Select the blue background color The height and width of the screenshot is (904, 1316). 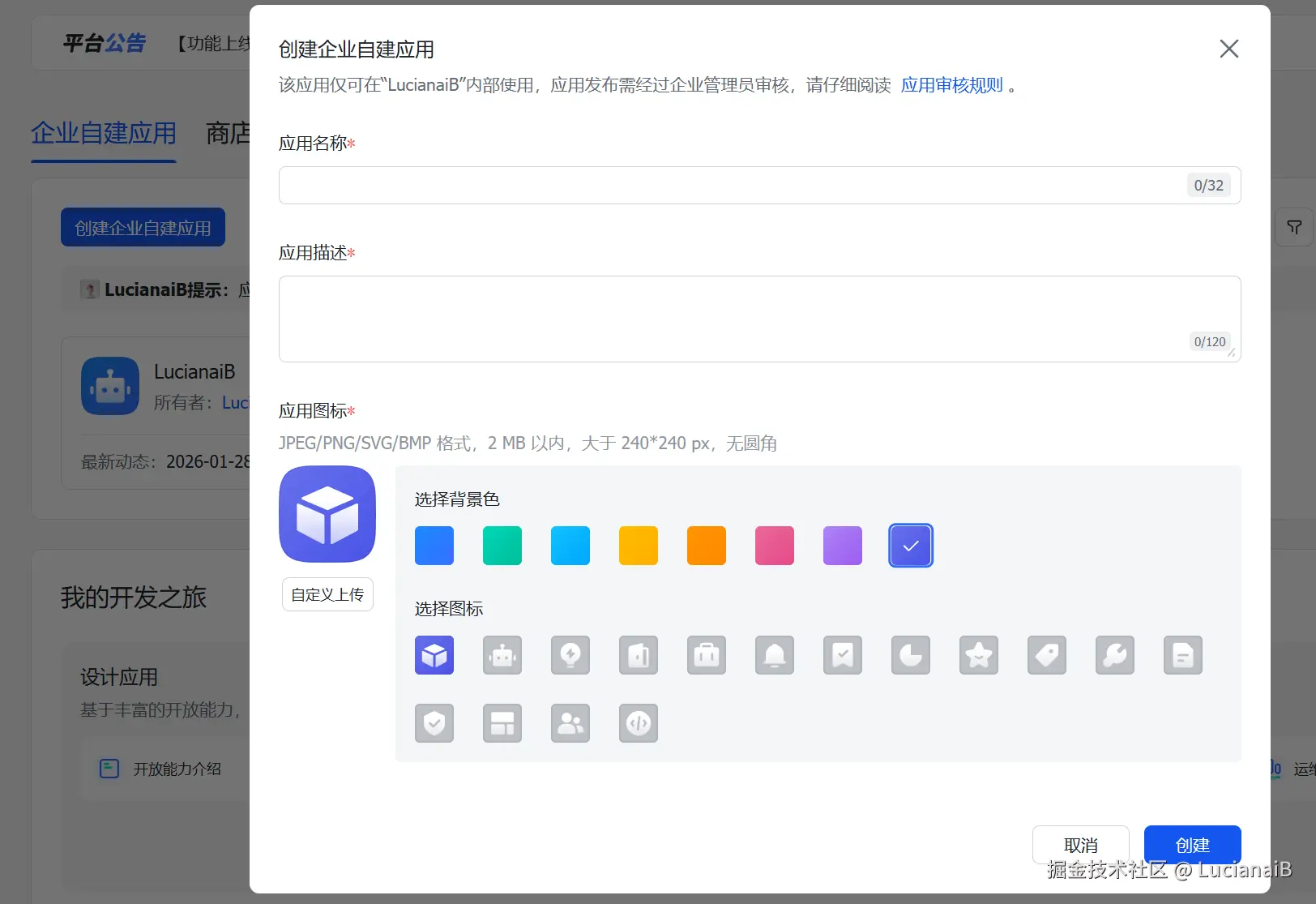click(x=434, y=546)
